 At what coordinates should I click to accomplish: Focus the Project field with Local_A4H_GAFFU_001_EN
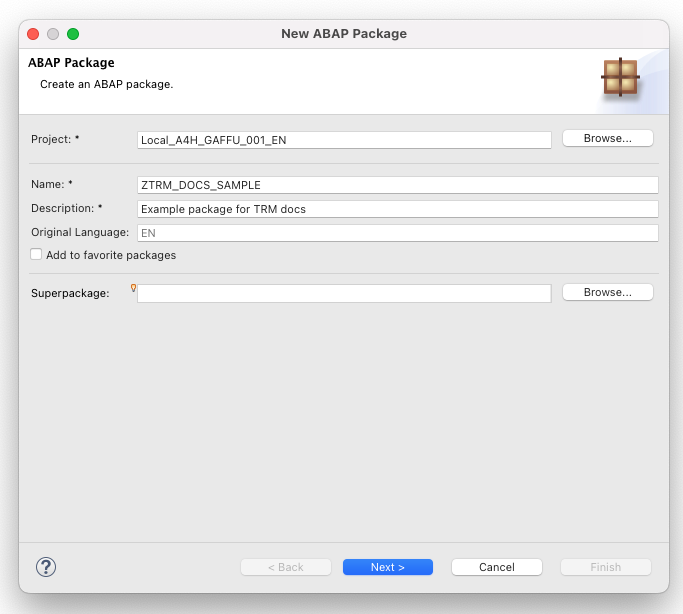(344, 140)
